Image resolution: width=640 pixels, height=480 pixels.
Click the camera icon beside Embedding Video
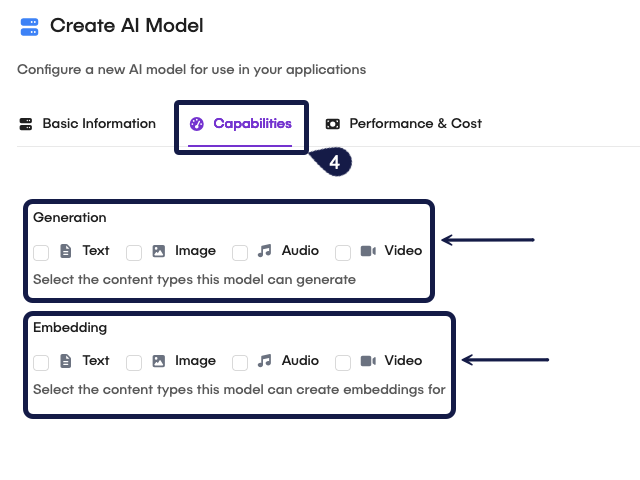click(x=368, y=361)
